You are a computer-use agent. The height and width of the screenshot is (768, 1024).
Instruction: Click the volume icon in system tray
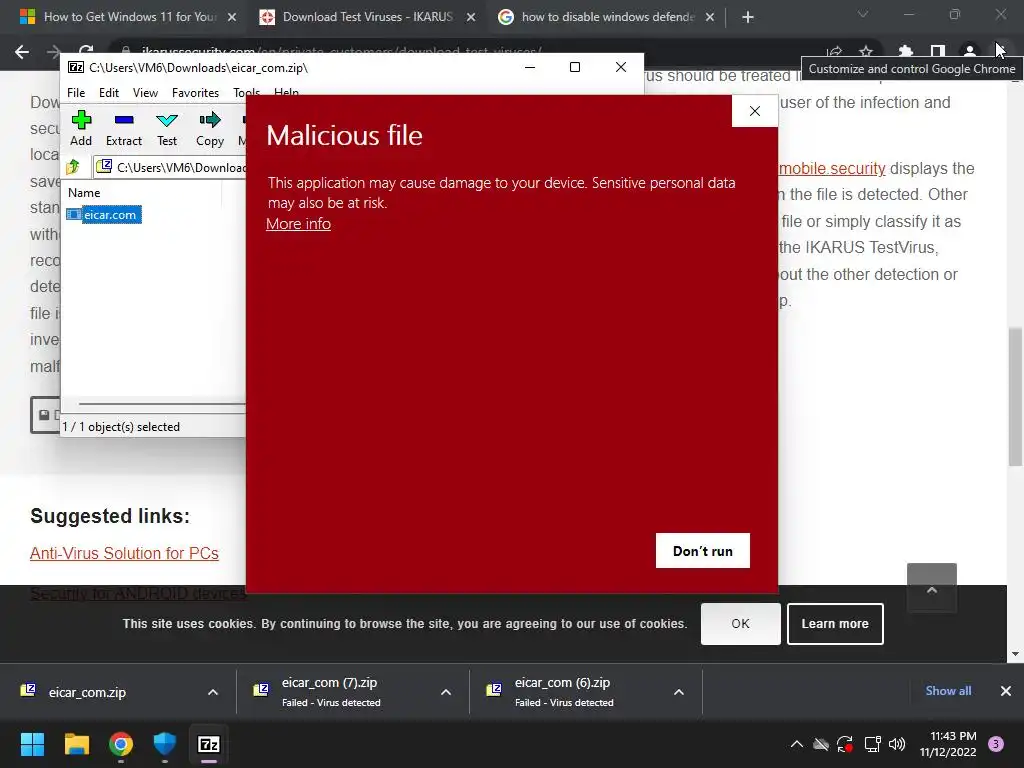pyautogui.click(x=897, y=744)
